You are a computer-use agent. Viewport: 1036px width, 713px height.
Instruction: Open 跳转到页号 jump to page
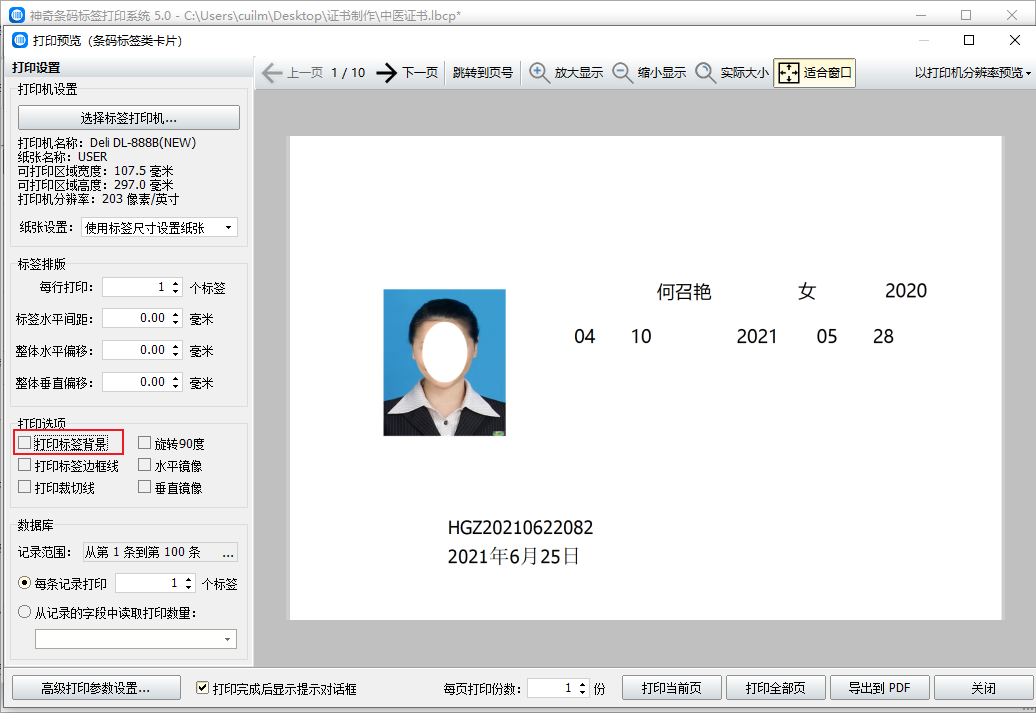[483, 73]
